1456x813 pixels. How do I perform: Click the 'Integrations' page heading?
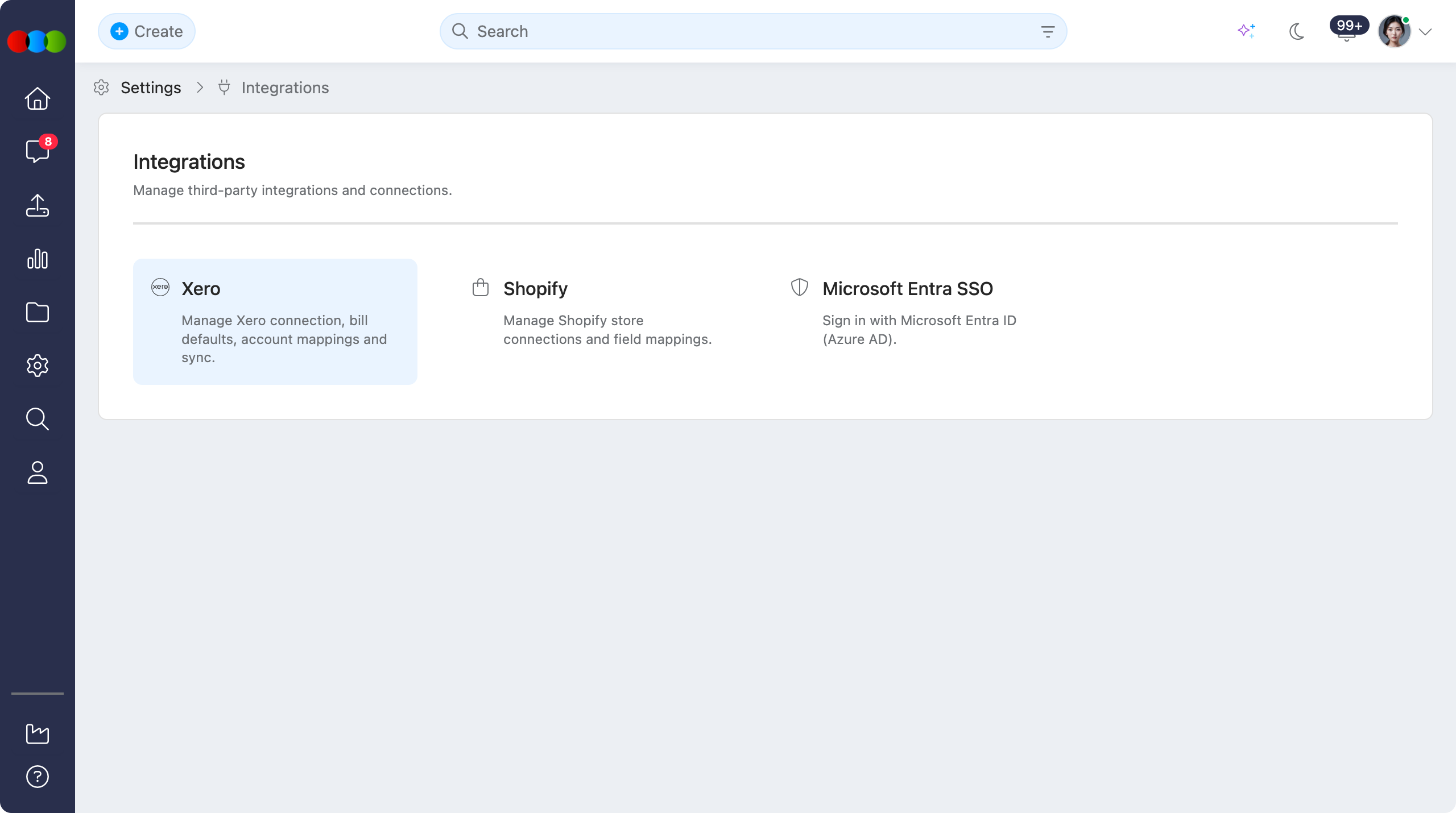click(189, 162)
